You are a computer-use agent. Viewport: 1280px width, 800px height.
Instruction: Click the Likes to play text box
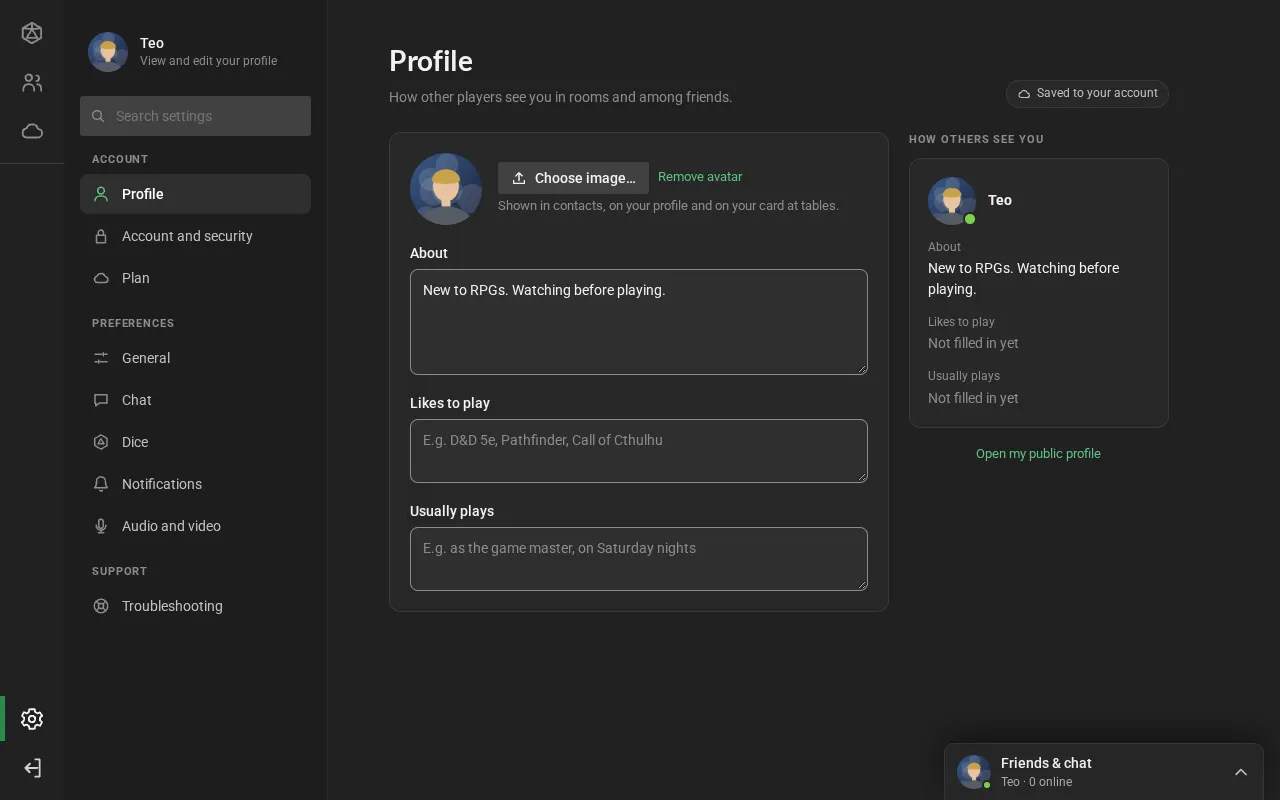639,451
